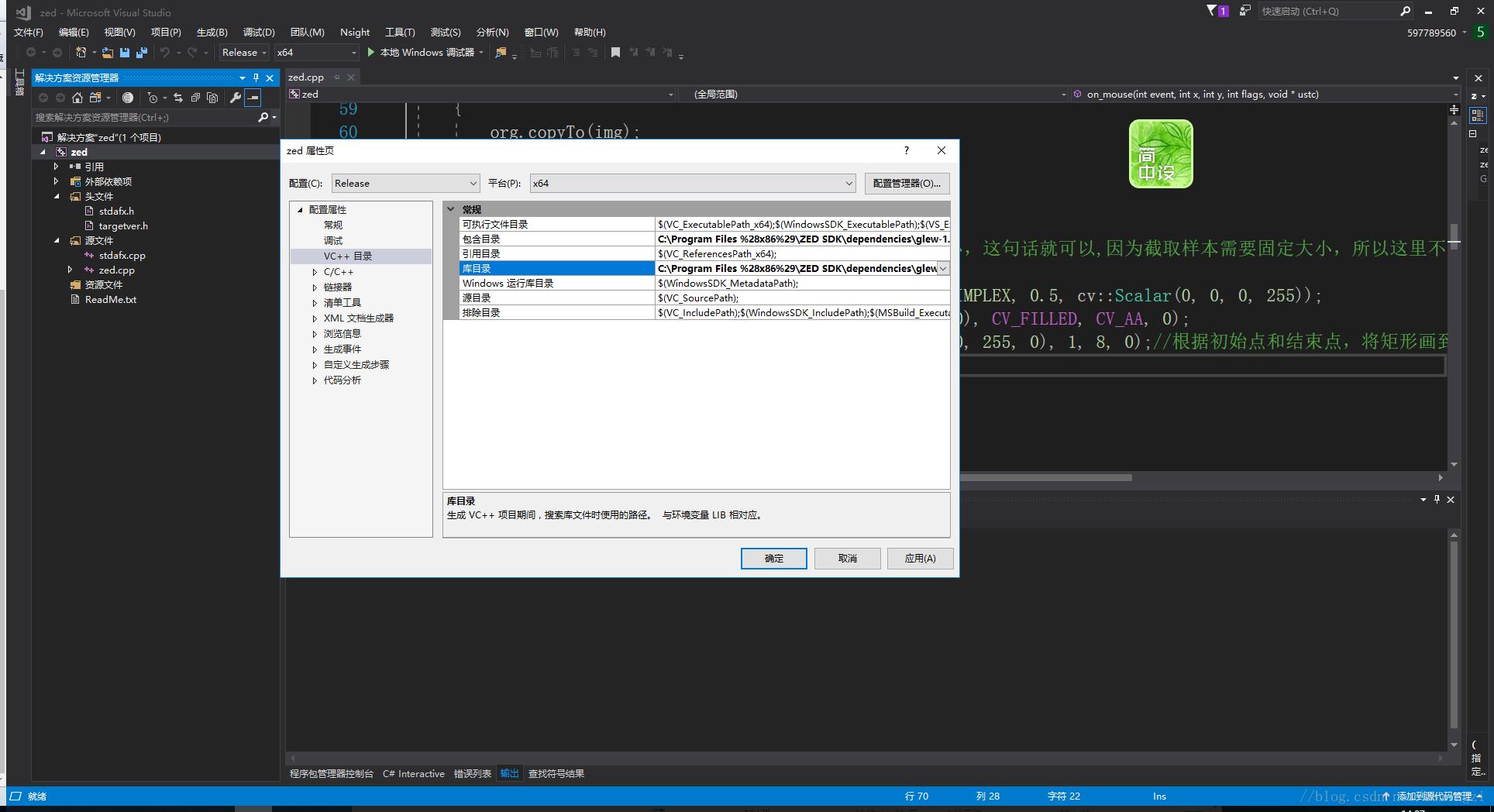Screen dimensions: 1494x812
Task: Click the Solution Explorer search input field
Action: 144,118
